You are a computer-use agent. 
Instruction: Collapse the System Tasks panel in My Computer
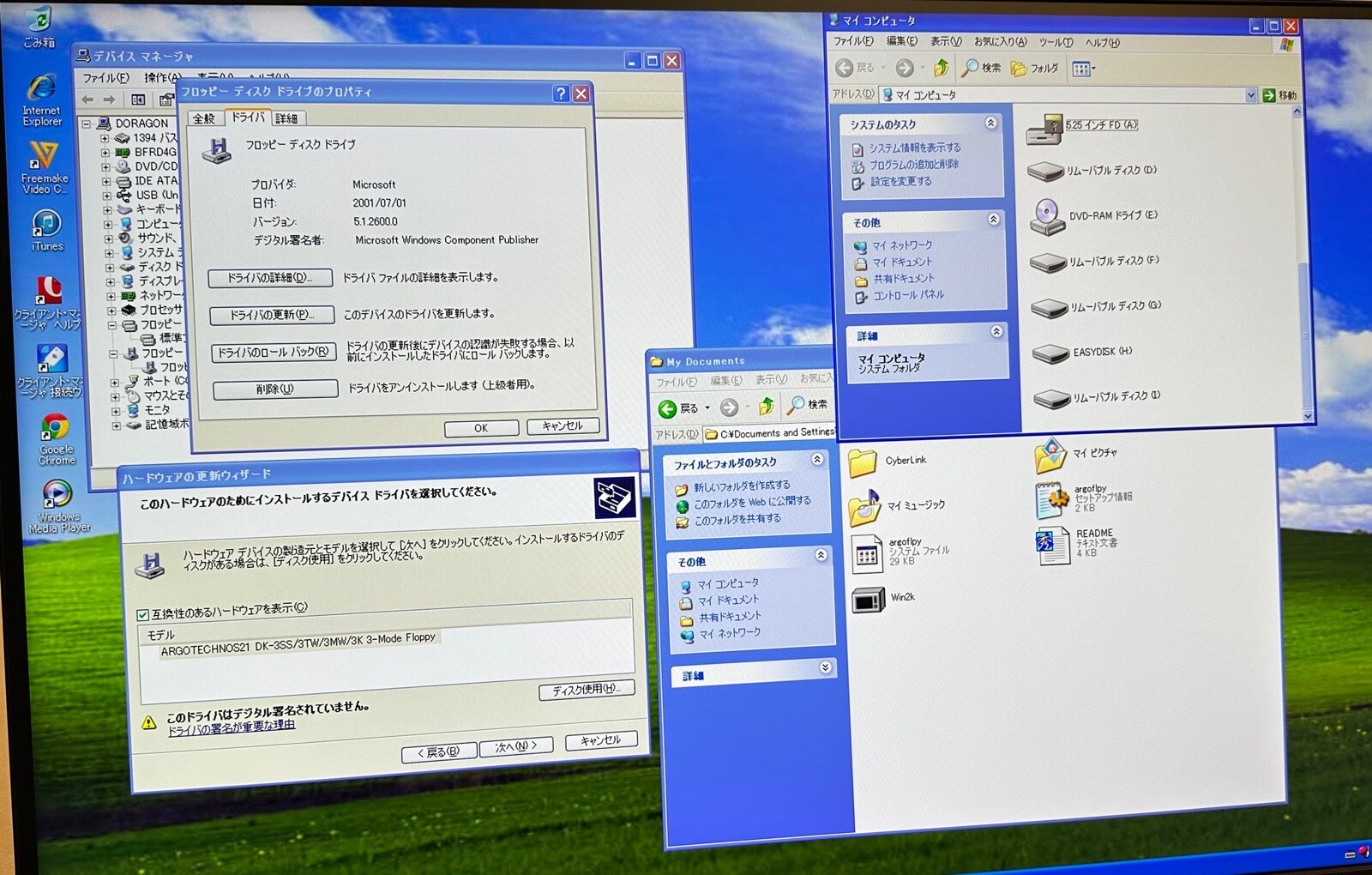990,123
